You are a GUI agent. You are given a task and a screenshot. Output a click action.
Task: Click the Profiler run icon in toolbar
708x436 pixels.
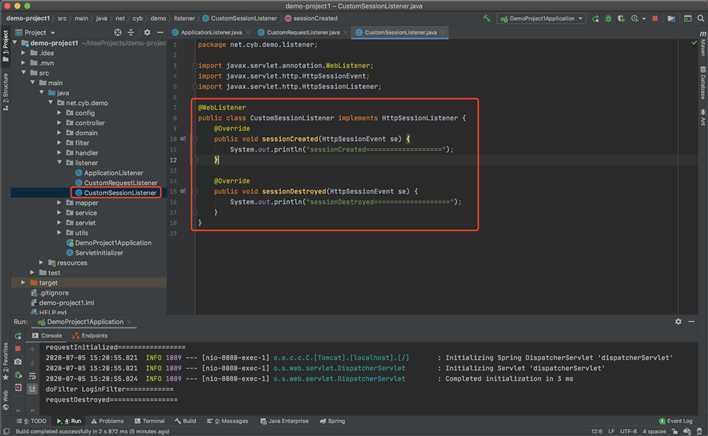coord(635,19)
